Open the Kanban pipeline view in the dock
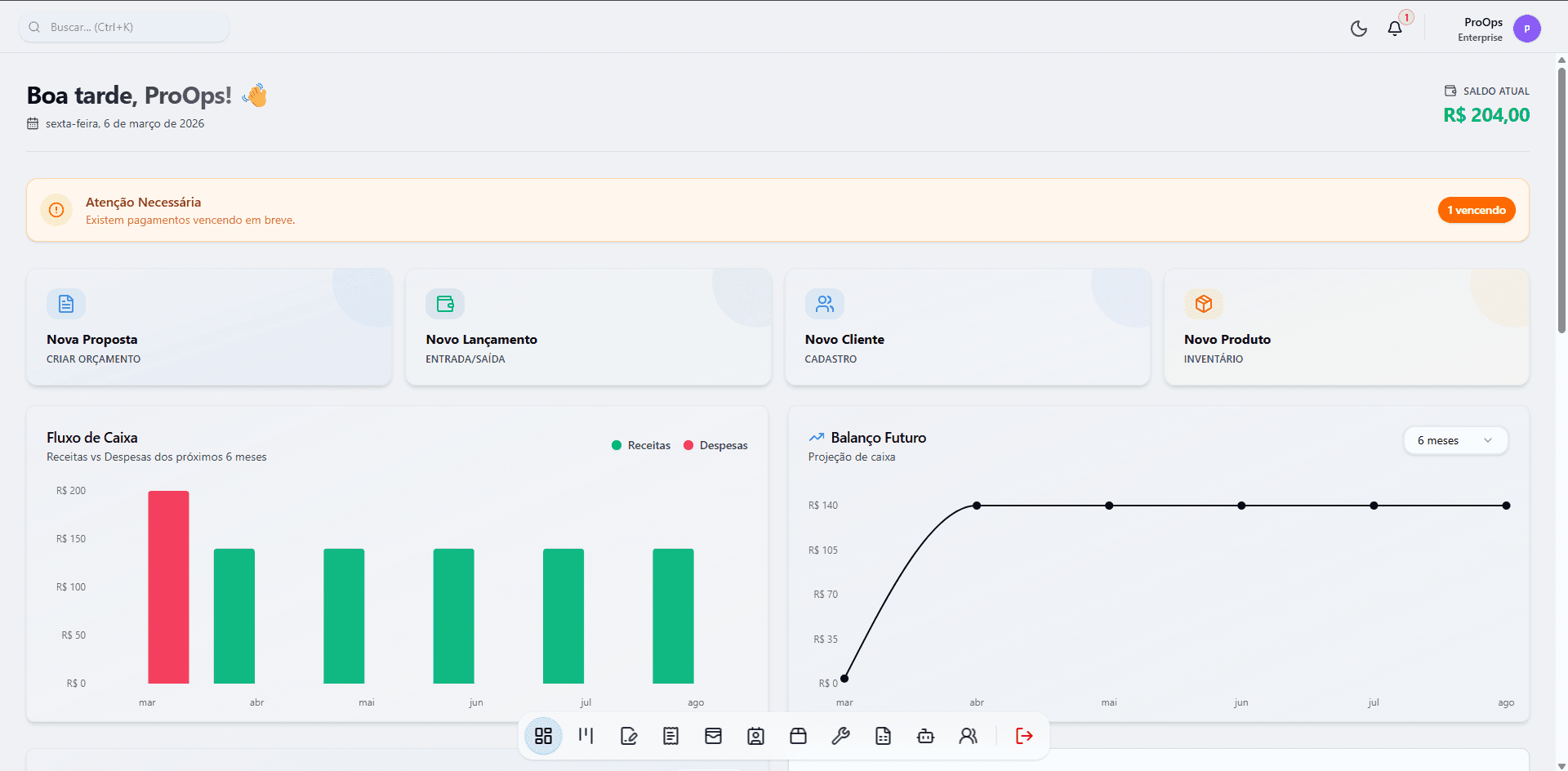This screenshot has width=1568, height=771. pos(586,736)
